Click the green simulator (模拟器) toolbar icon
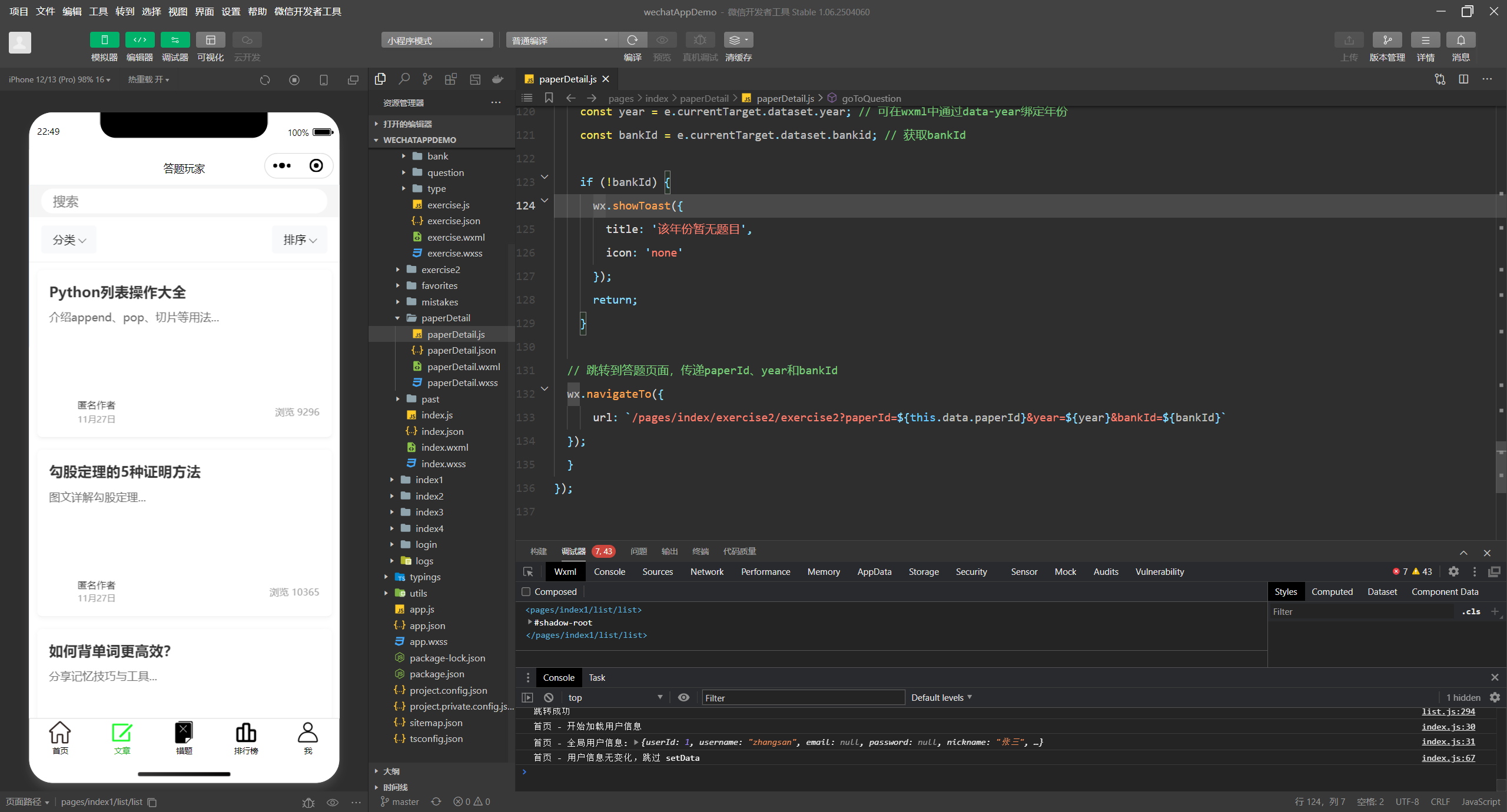Screen dimensions: 1507x812 click(x=104, y=40)
